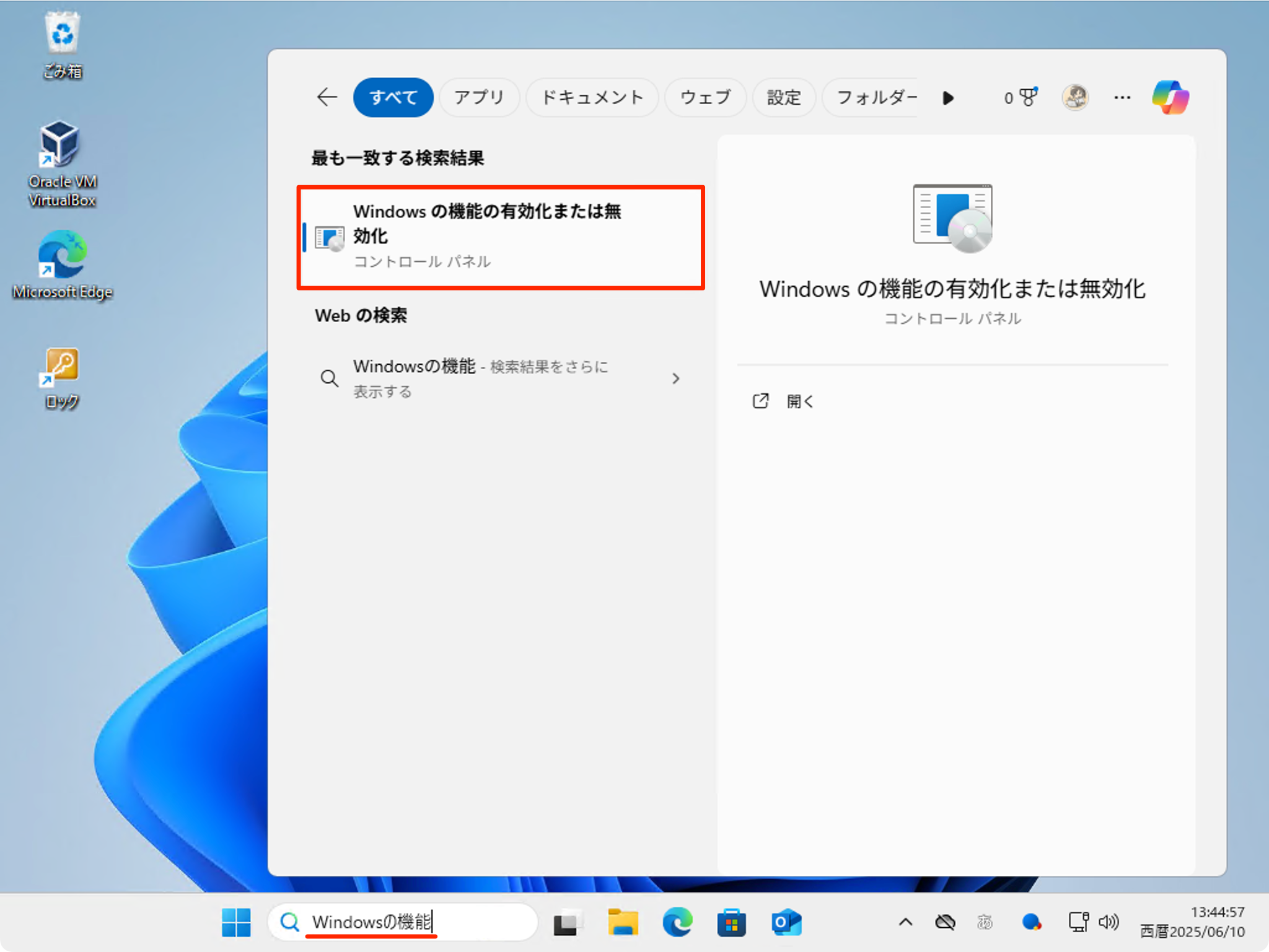Image resolution: width=1269 pixels, height=952 pixels.
Task: Open the ごみ箱 Recycle Bin
Action: (x=61, y=34)
